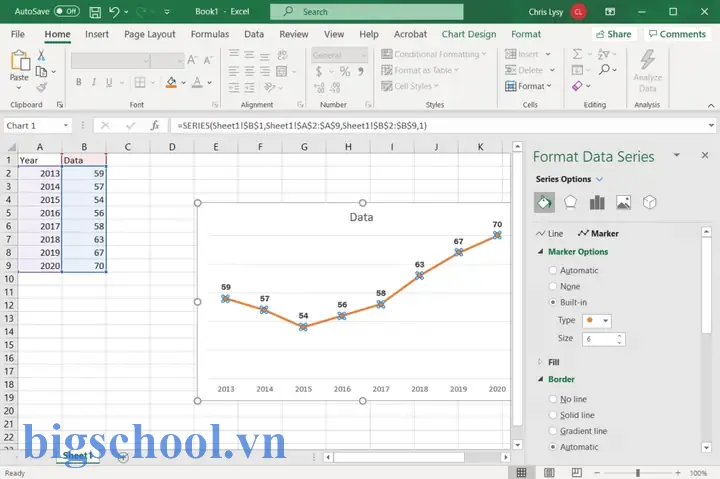Switch to Page Layout view icon in status bar
Image resolution: width=720 pixels, height=479 pixels.
click(x=549, y=473)
